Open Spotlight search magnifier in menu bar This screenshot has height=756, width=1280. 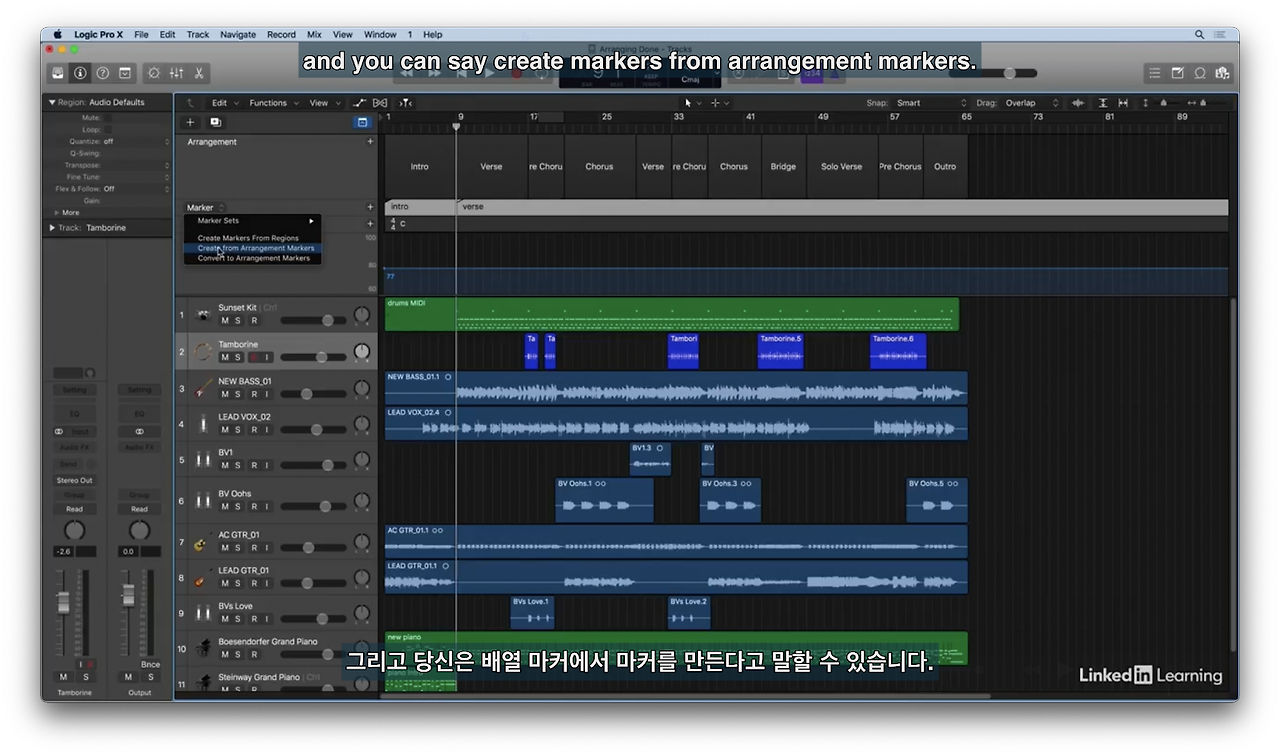click(x=1199, y=34)
